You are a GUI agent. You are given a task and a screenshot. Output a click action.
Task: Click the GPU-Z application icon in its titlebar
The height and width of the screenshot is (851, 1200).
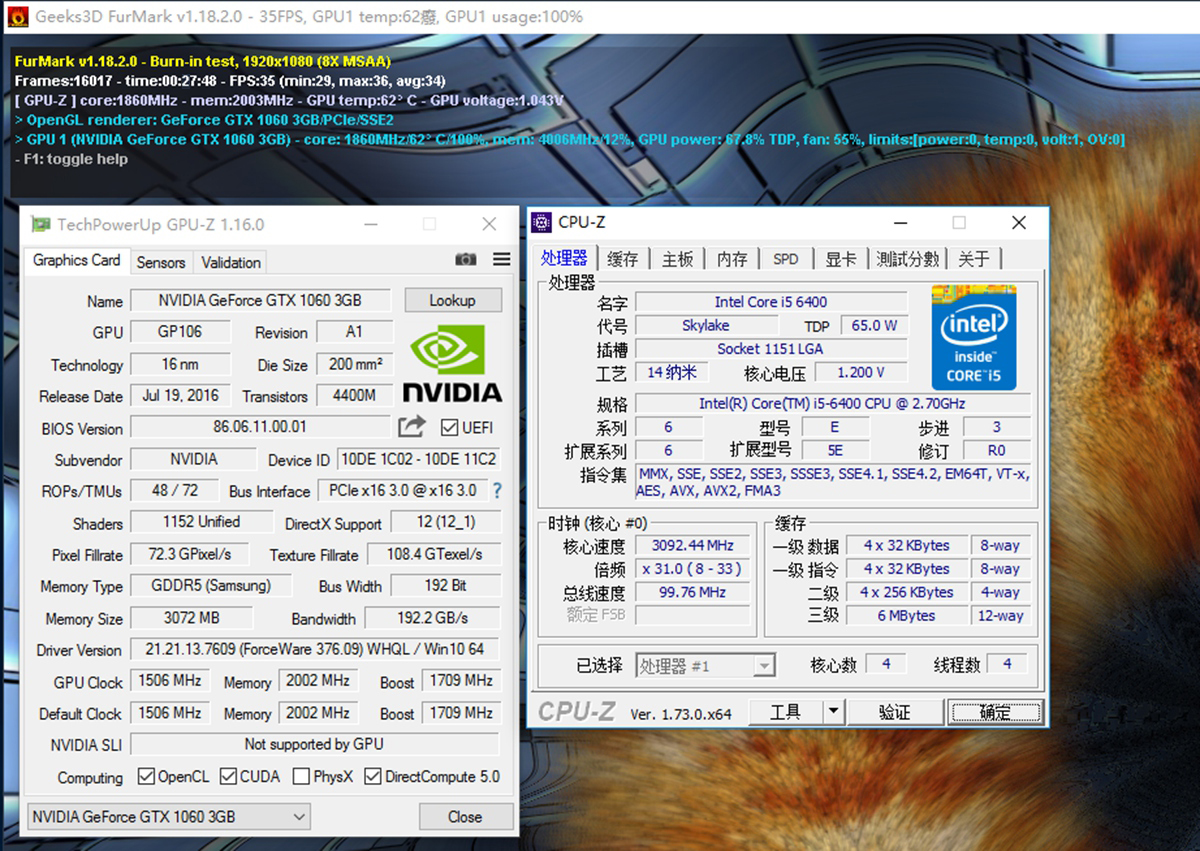point(39,223)
